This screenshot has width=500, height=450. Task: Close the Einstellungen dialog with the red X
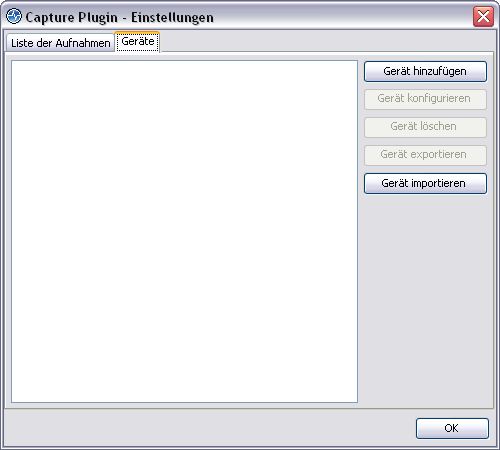point(483,16)
